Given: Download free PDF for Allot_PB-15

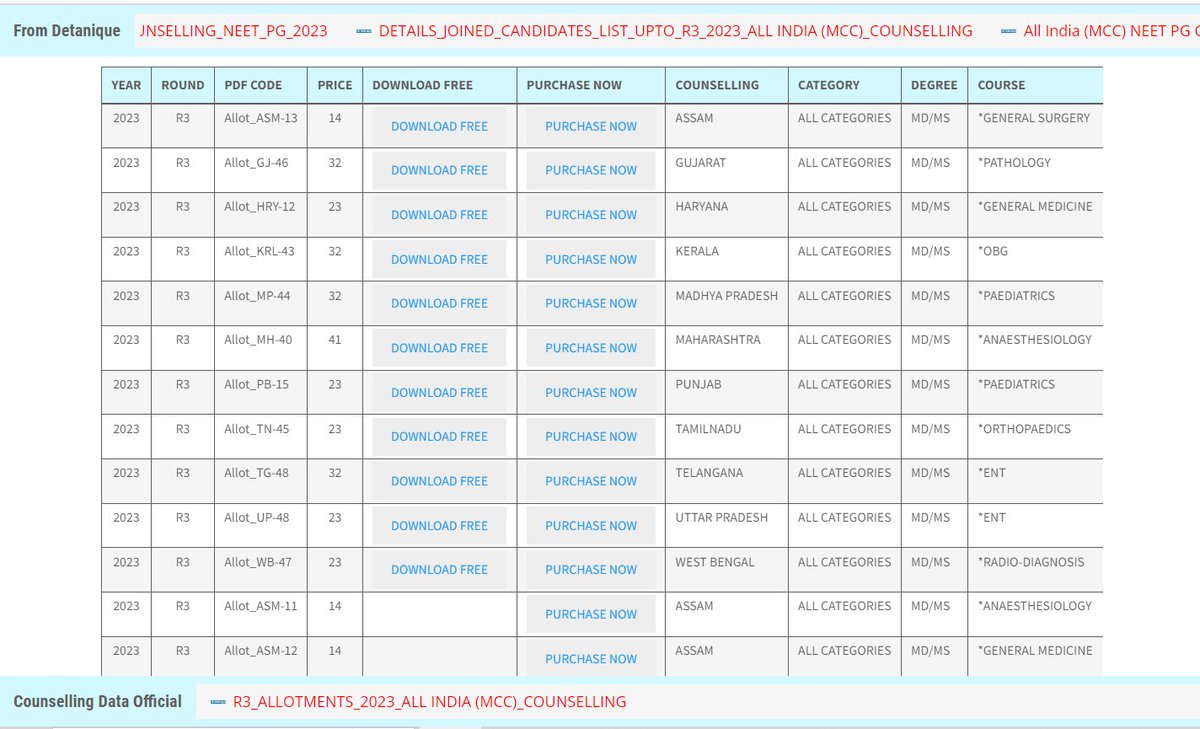Looking at the screenshot, I should 439,392.
